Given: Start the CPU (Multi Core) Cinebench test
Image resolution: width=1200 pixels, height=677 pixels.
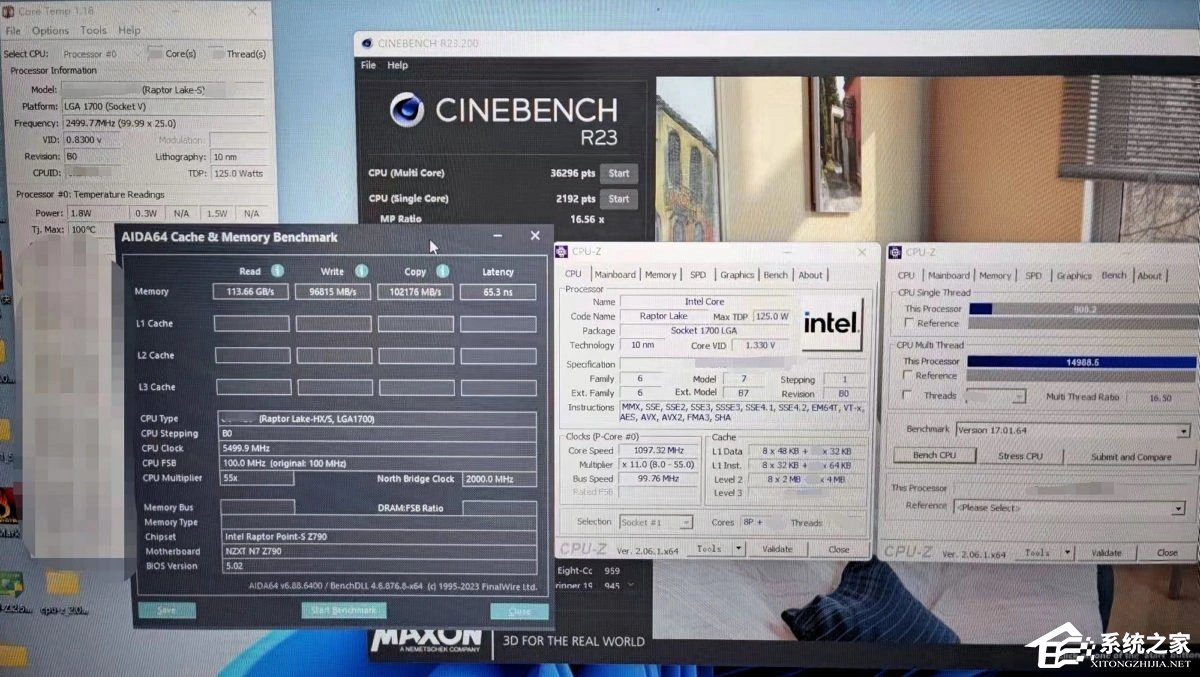Looking at the screenshot, I should pos(619,173).
